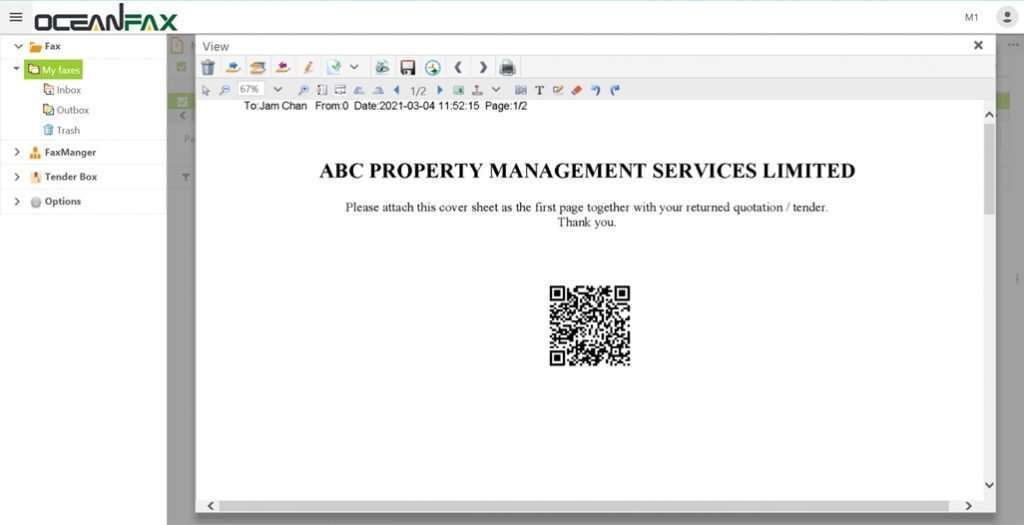Pick the eraser tool in the viewer toolbar

click(576, 90)
